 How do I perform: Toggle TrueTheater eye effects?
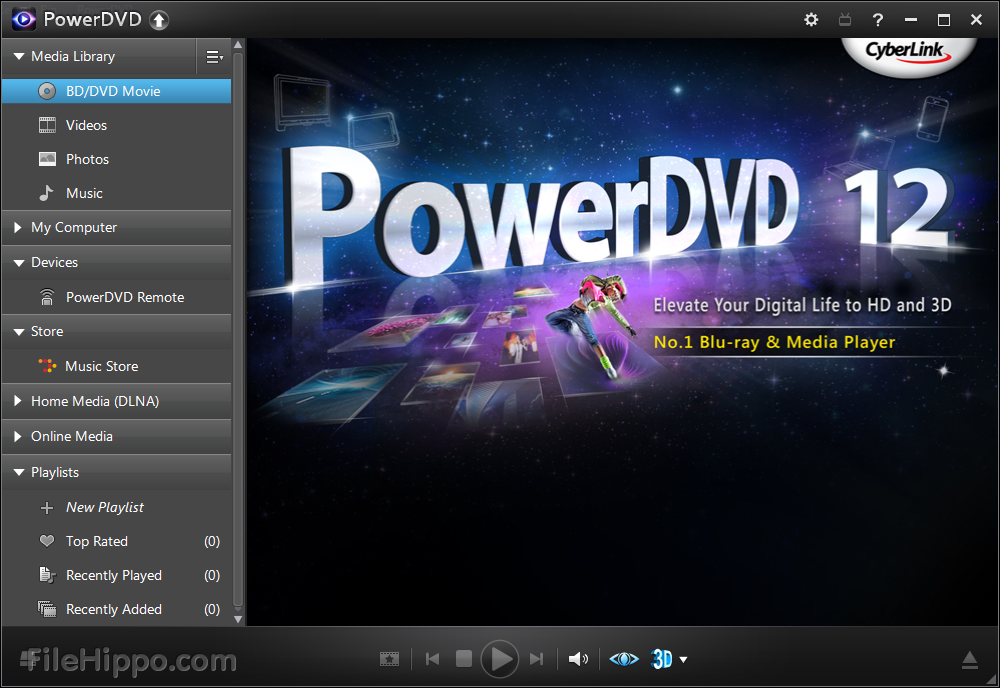(x=624, y=659)
